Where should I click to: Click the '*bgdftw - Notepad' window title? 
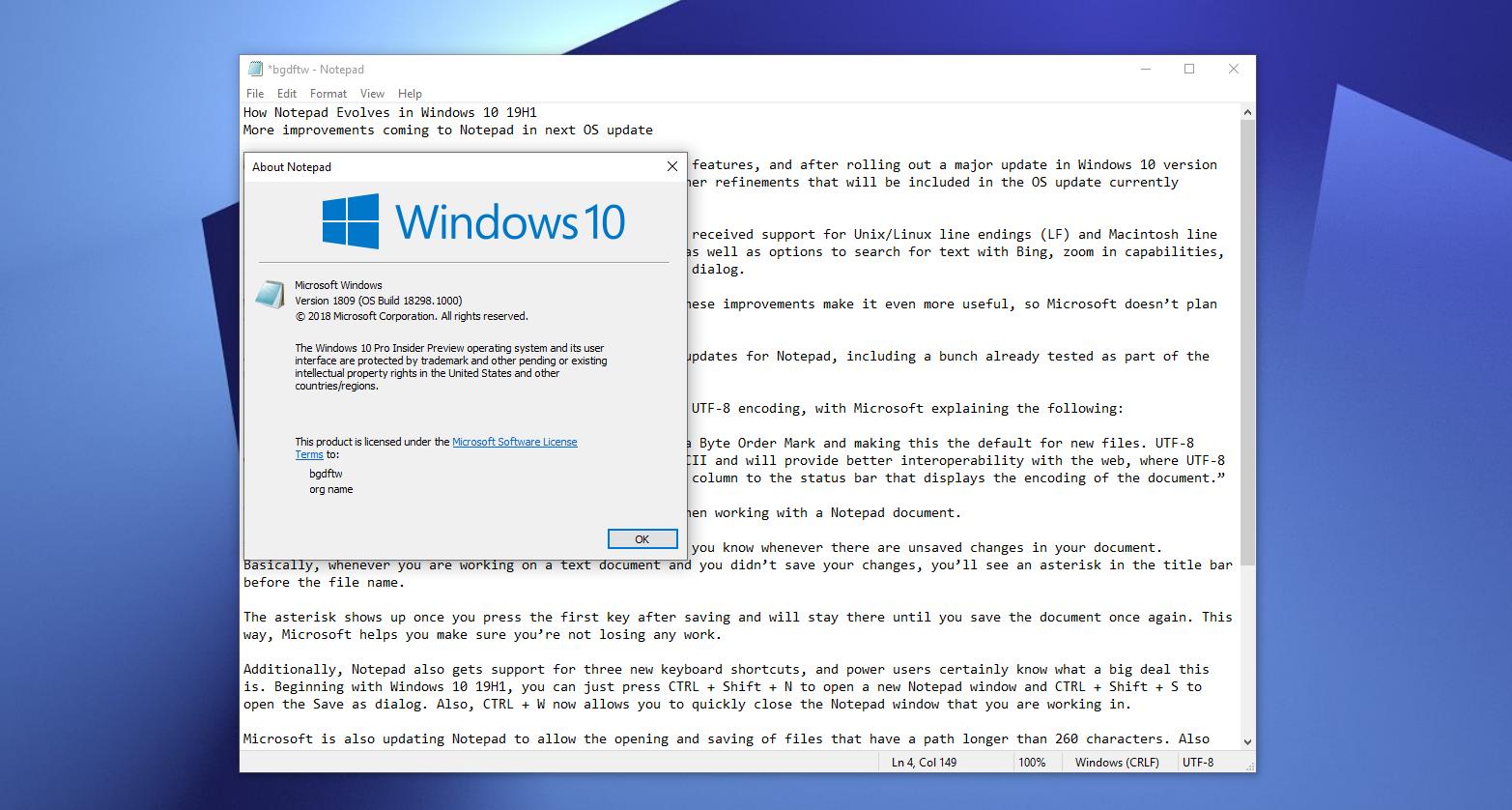click(316, 69)
